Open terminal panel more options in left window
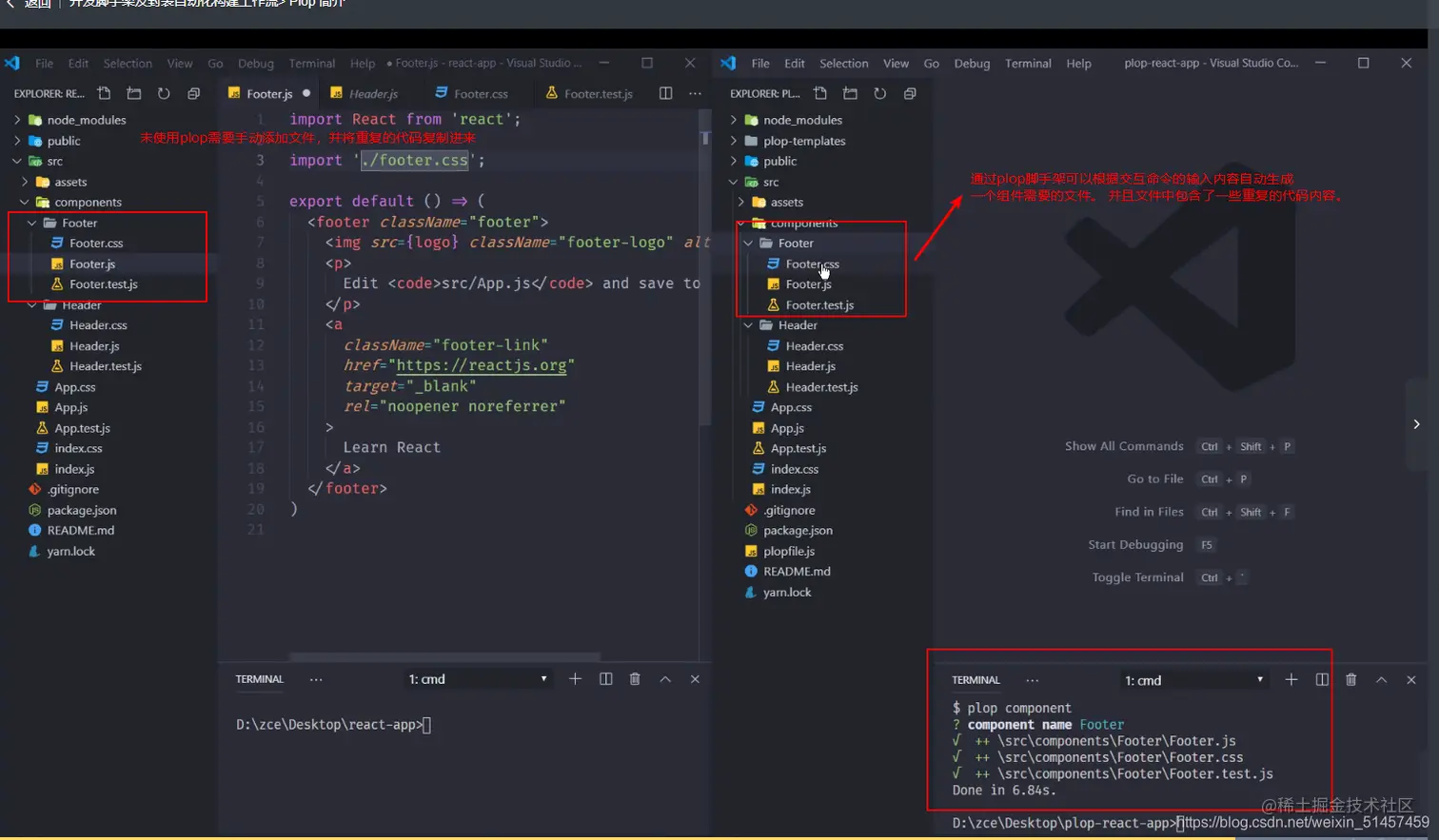Viewport: 1439px width, 840px height. point(316,679)
